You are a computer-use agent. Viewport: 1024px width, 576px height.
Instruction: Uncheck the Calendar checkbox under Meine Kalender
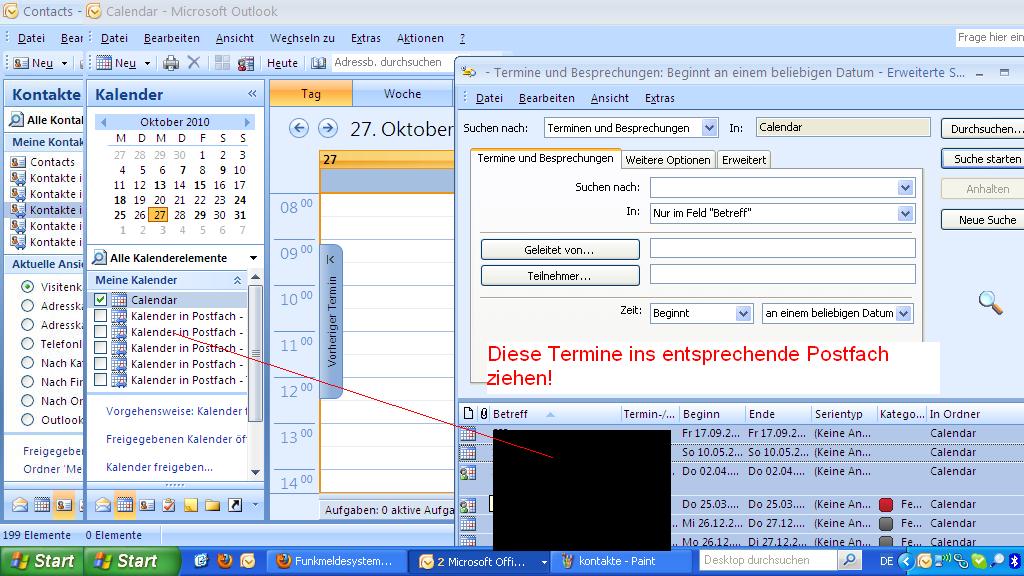[101, 300]
